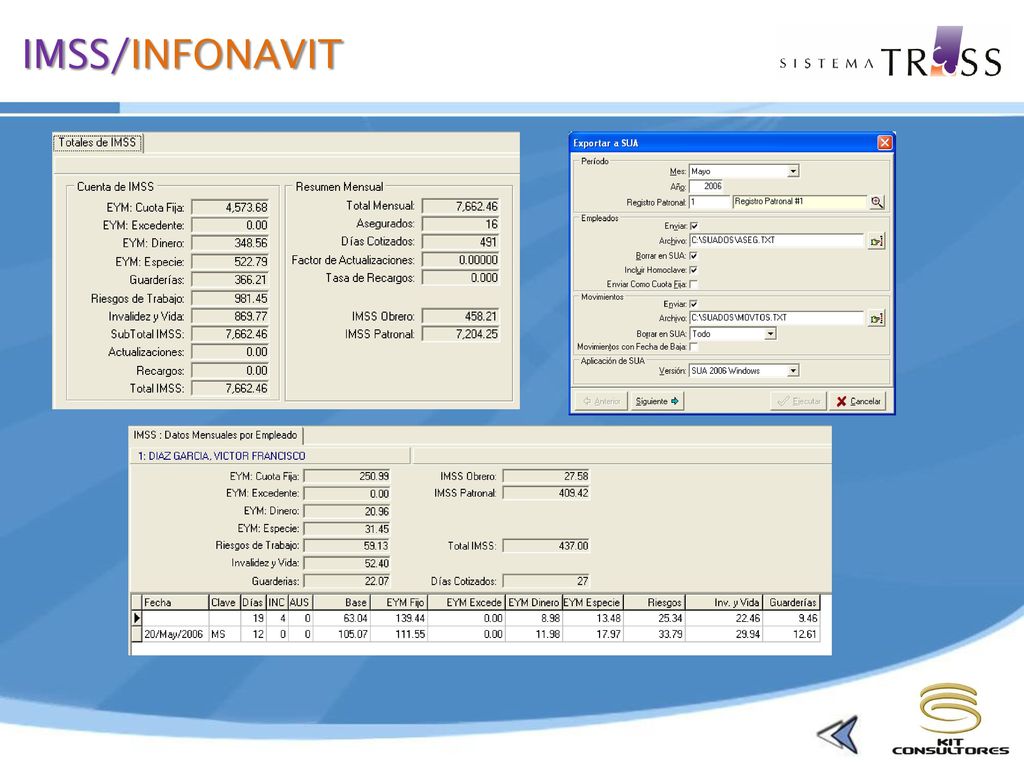Click Riesgos de Trabajo field 981.45
Viewport: 1024px width, 768px height.
pyautogui.click(x=230, y=298)
